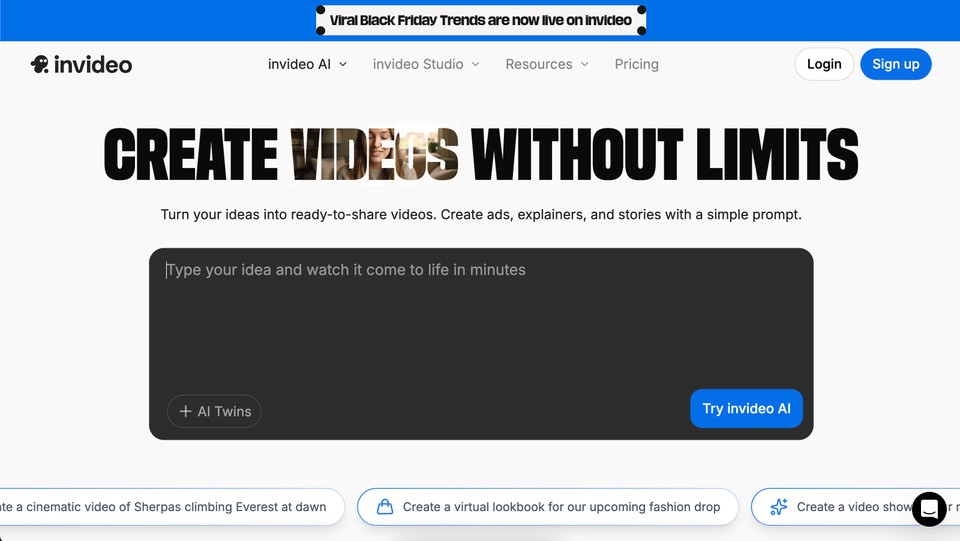
Task: Expand the chevron next to invideo Studio
Action: point(476,64)
